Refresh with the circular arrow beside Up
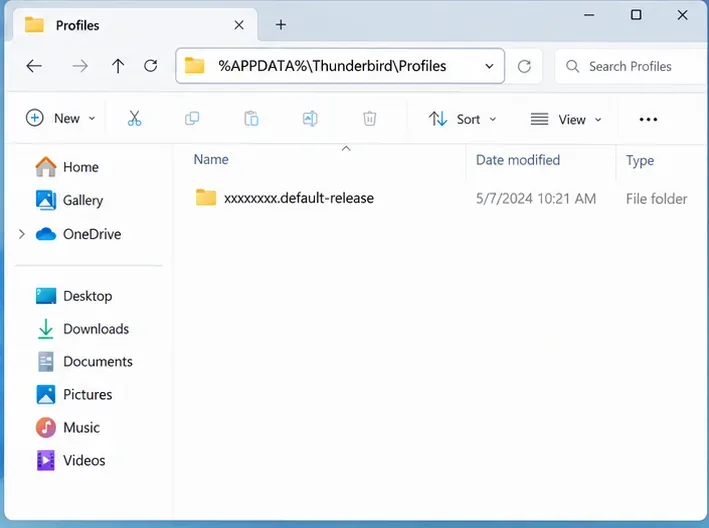 point(151,66)
